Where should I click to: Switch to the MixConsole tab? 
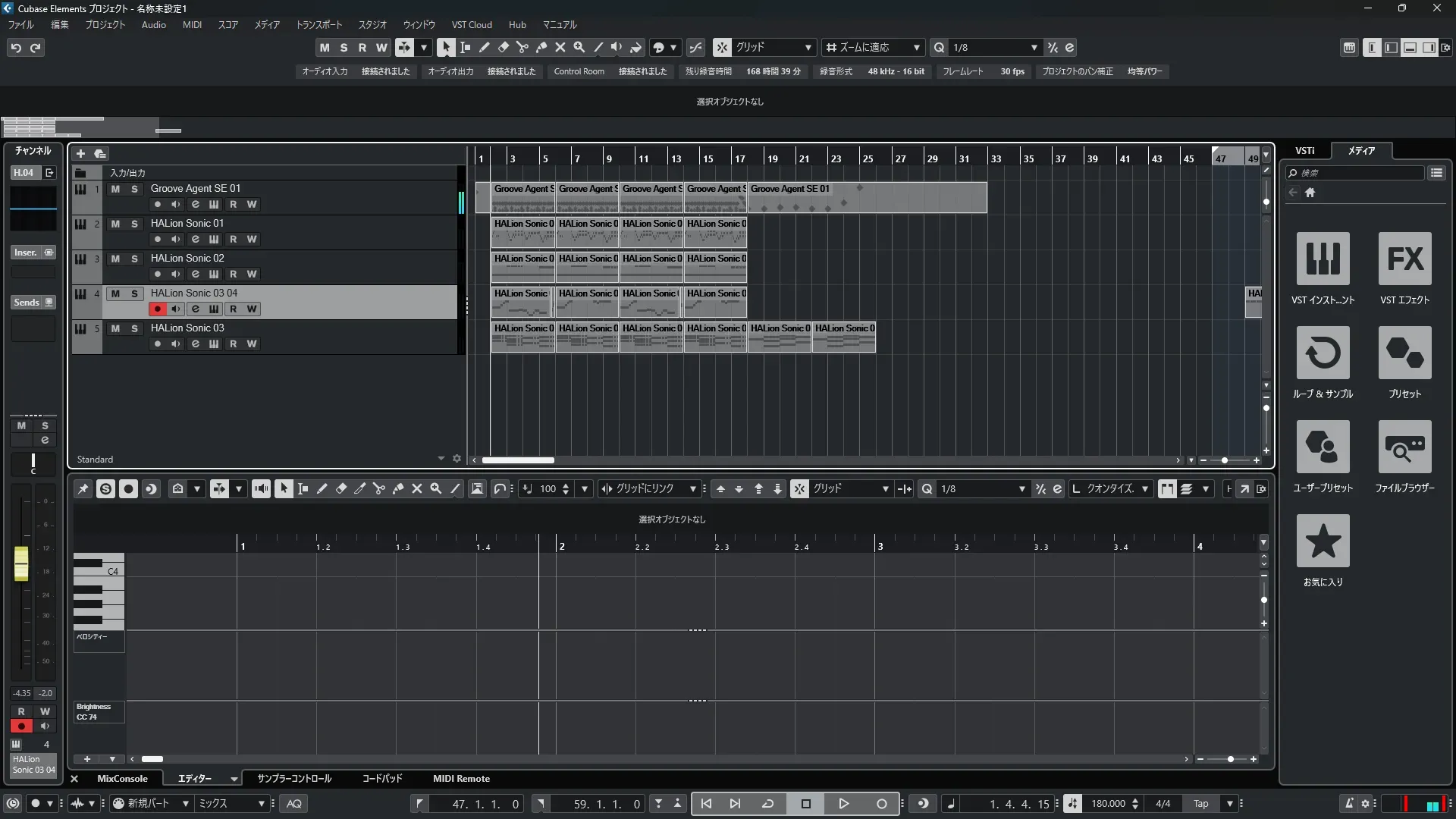pyautogui.click(x=122, y=779)
